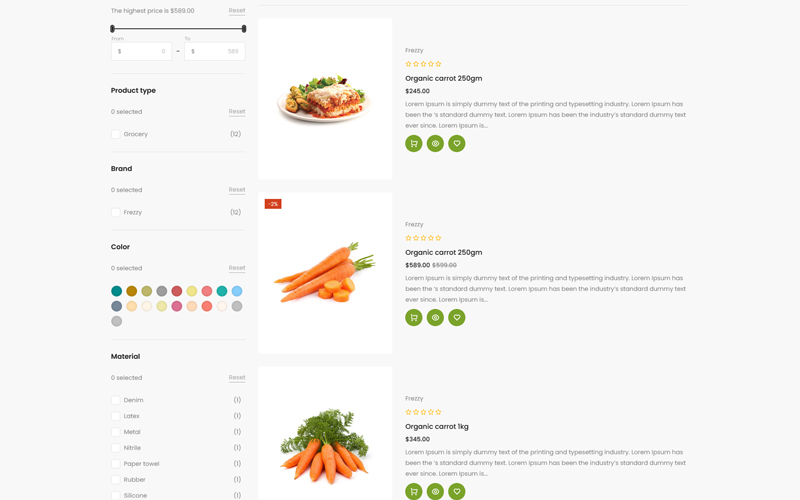Open the lasagna product image
The image size is (800, 500).
tap(325, 98)
